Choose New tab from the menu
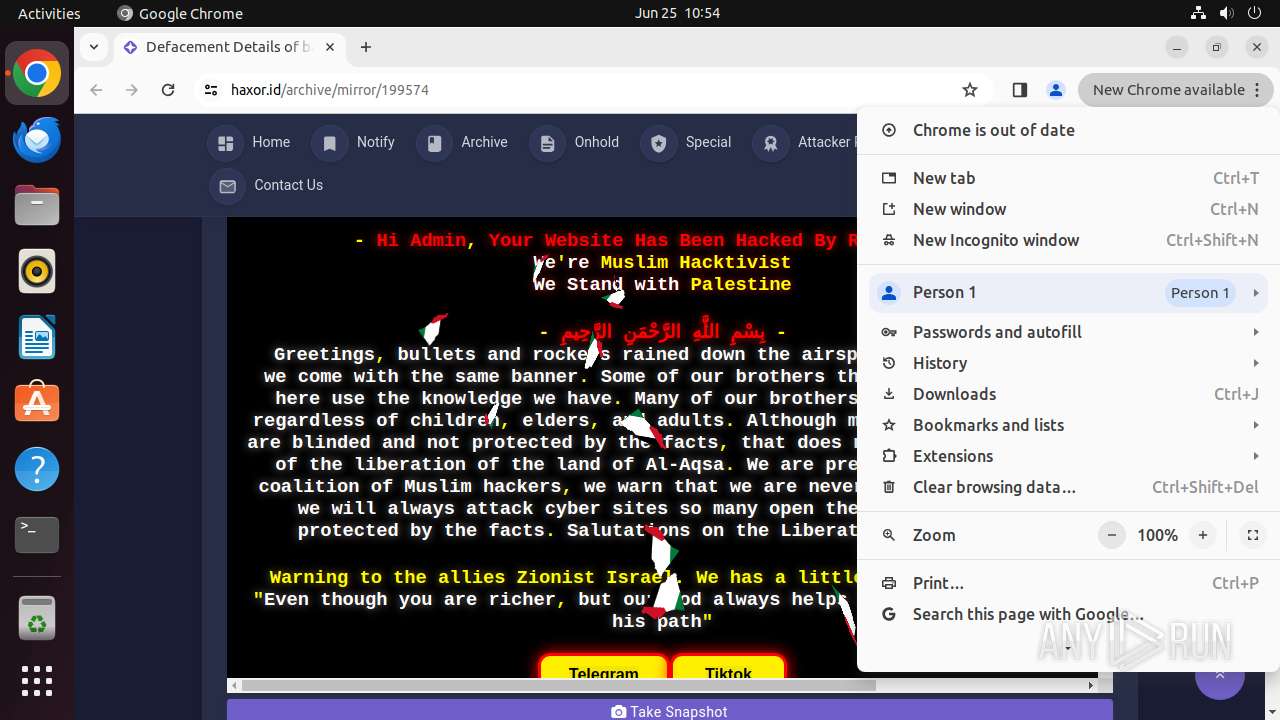The image size is (1280, 720). tap(1068, 178)
